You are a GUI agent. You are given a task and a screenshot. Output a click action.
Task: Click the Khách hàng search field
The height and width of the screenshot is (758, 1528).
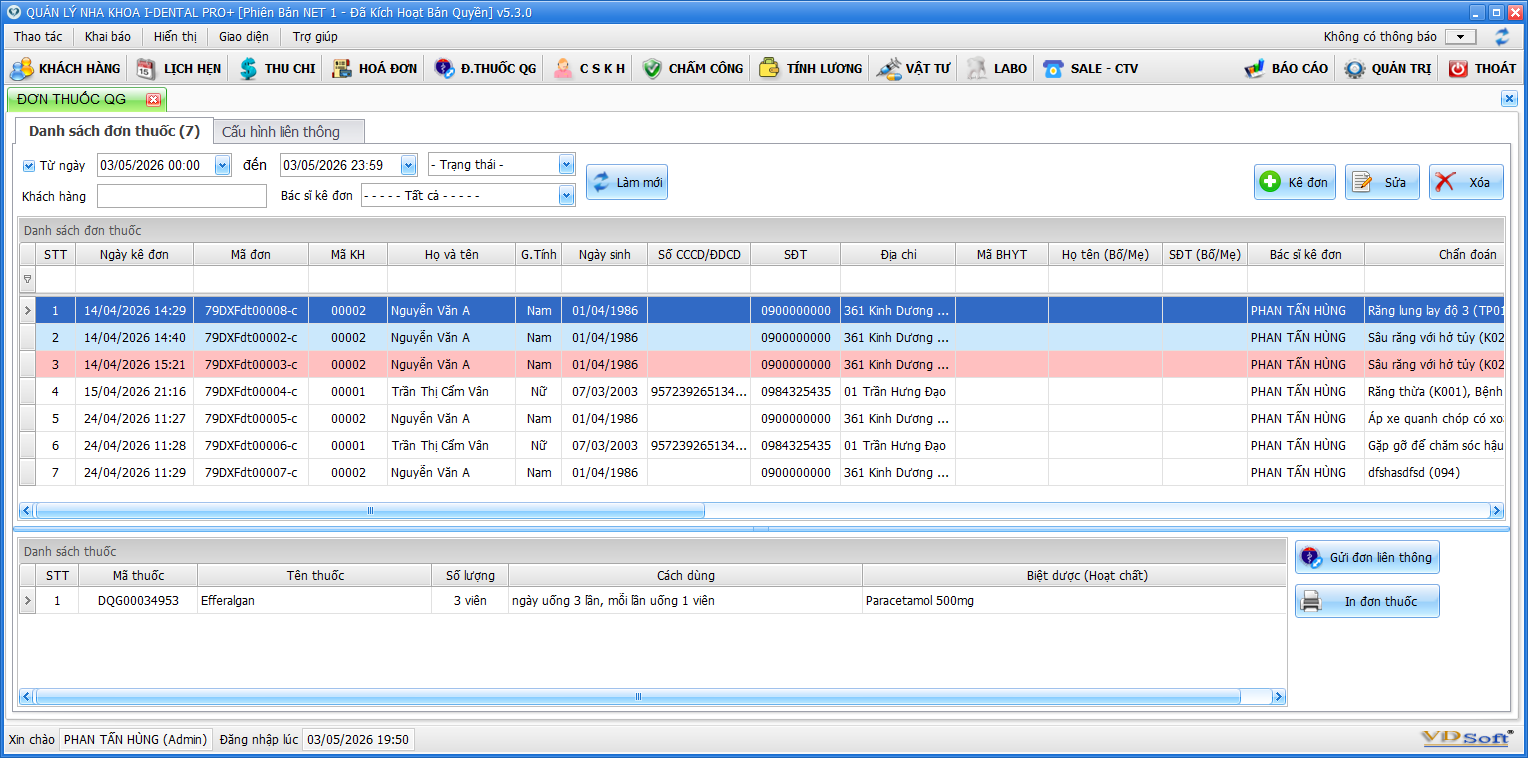(x=182, y=196)
